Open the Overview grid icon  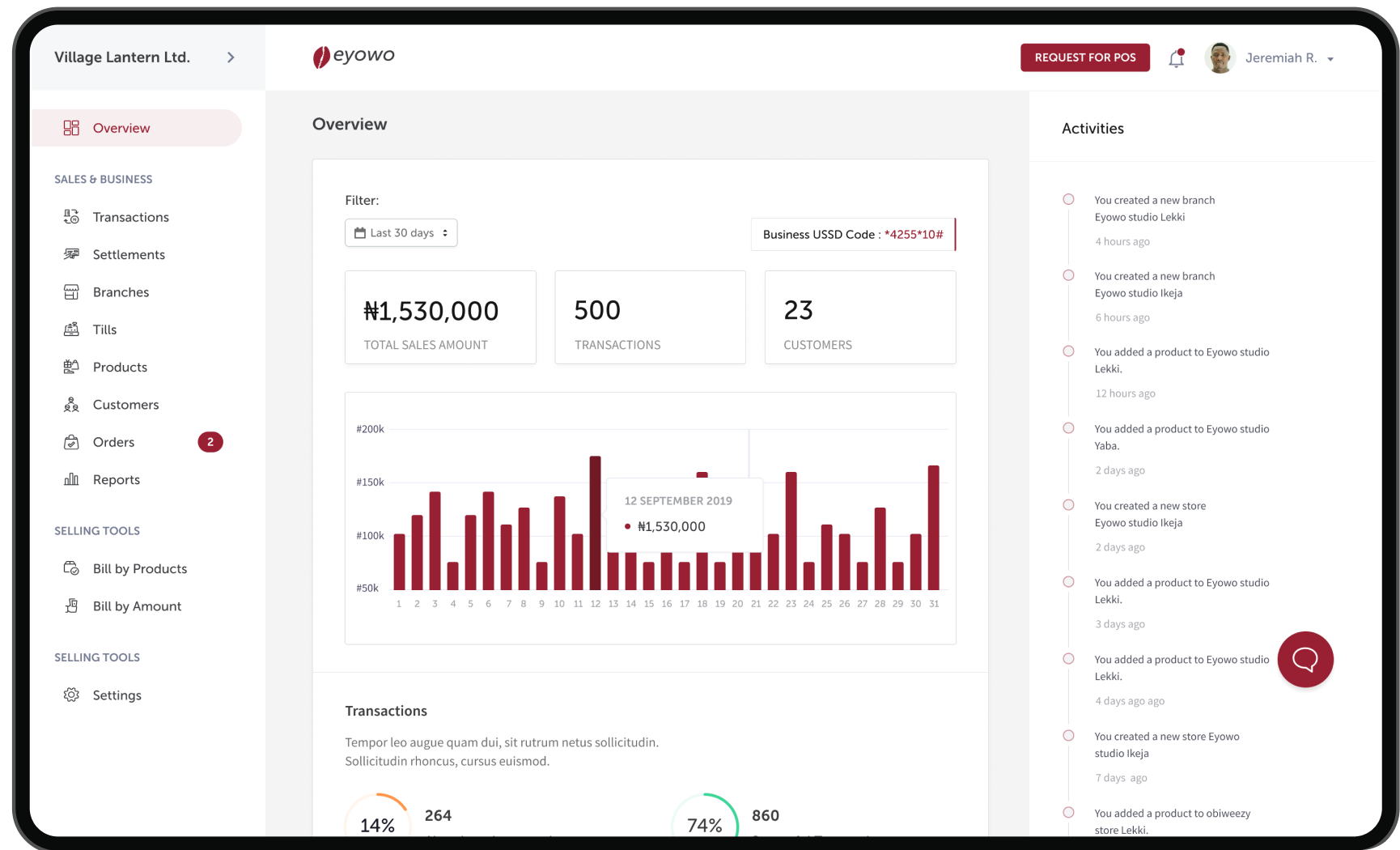[71, 128]
